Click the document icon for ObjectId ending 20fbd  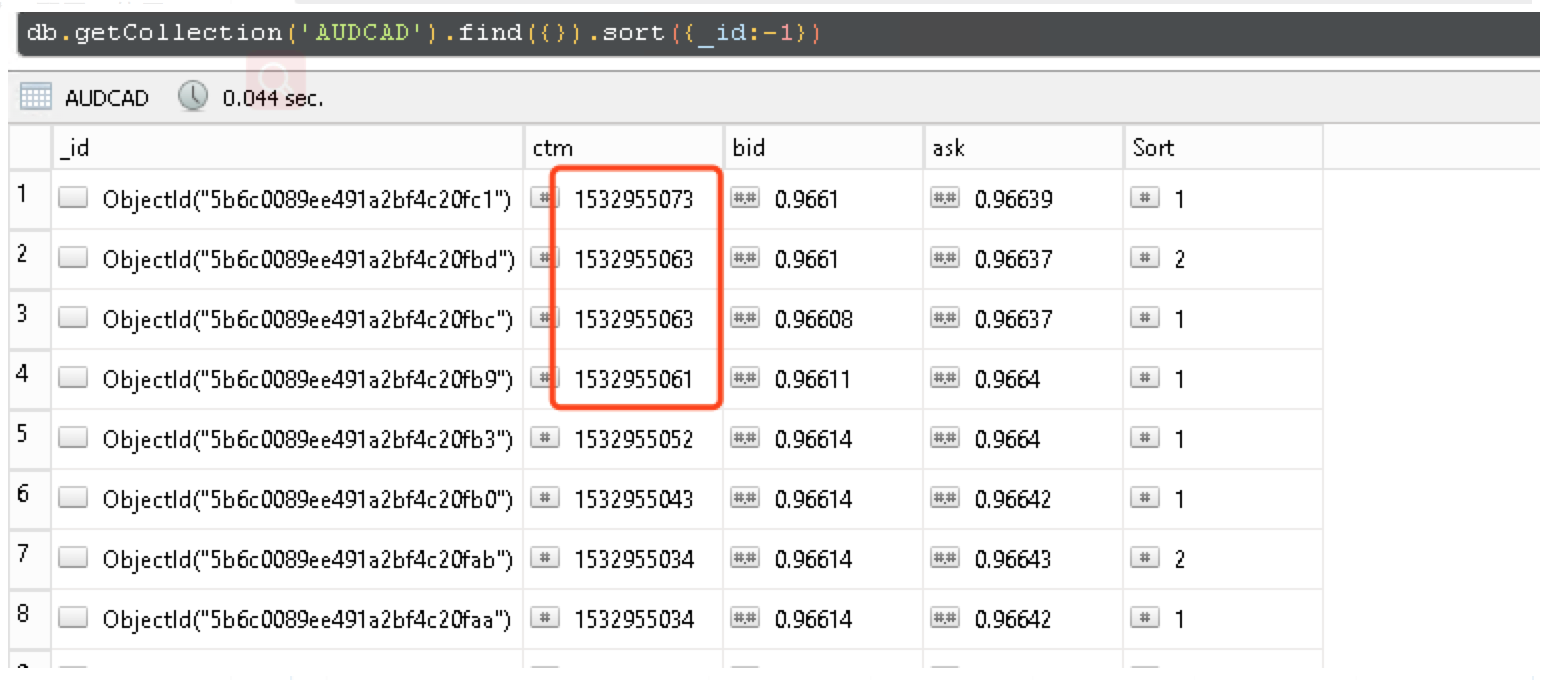click(73, 259)
